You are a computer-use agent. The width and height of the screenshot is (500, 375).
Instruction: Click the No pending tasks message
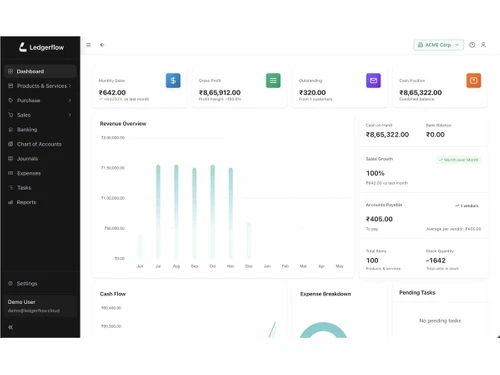point(440,321)
